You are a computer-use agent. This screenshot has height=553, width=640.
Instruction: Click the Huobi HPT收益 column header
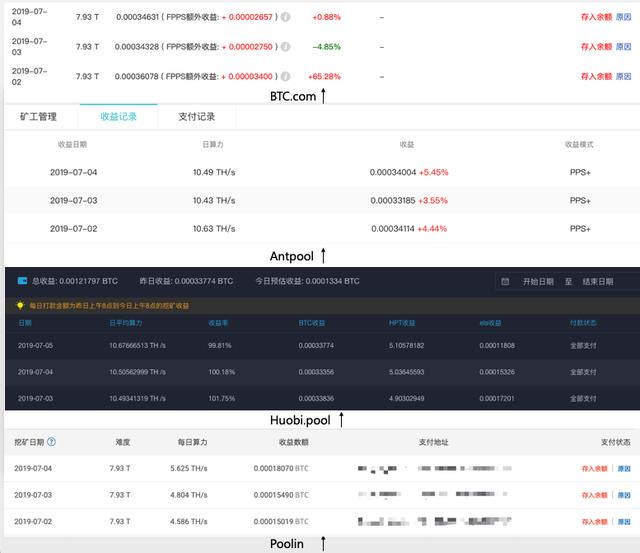pos(402,323)
